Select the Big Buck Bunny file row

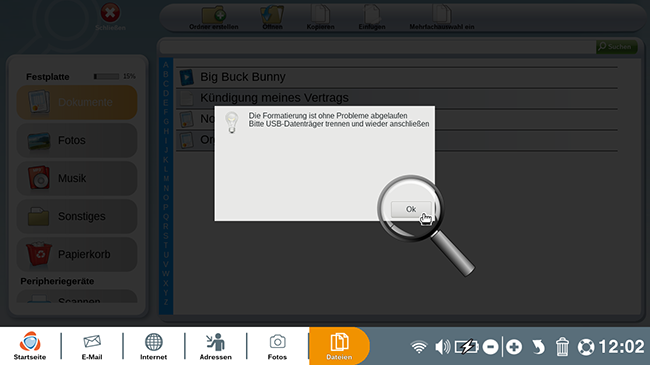click(397, 77)
